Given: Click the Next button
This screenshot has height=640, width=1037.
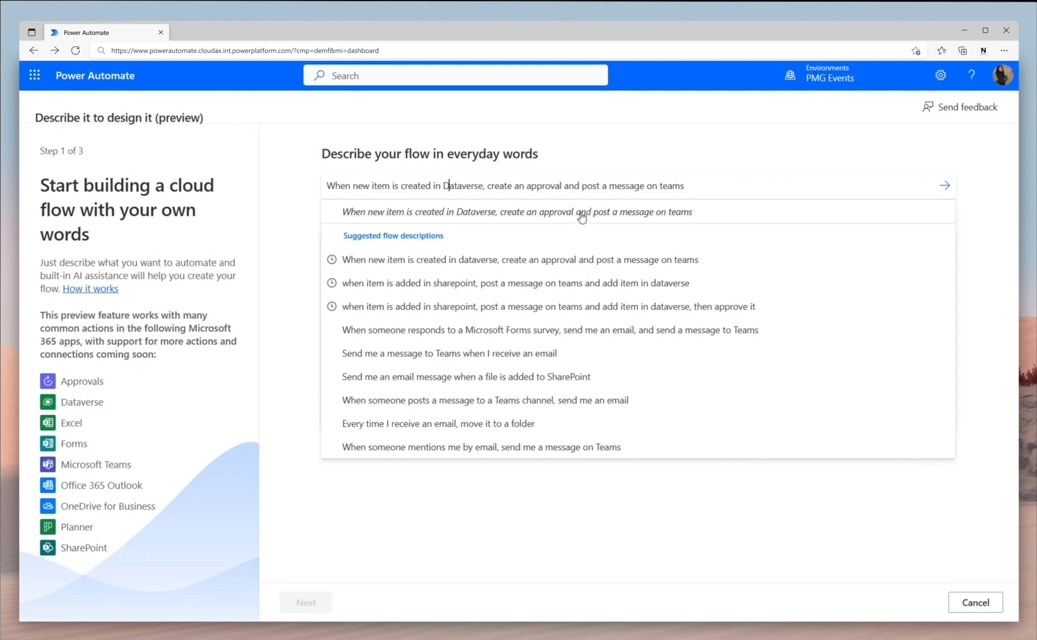Looking at the screenshot, I should tap(306, 602).
